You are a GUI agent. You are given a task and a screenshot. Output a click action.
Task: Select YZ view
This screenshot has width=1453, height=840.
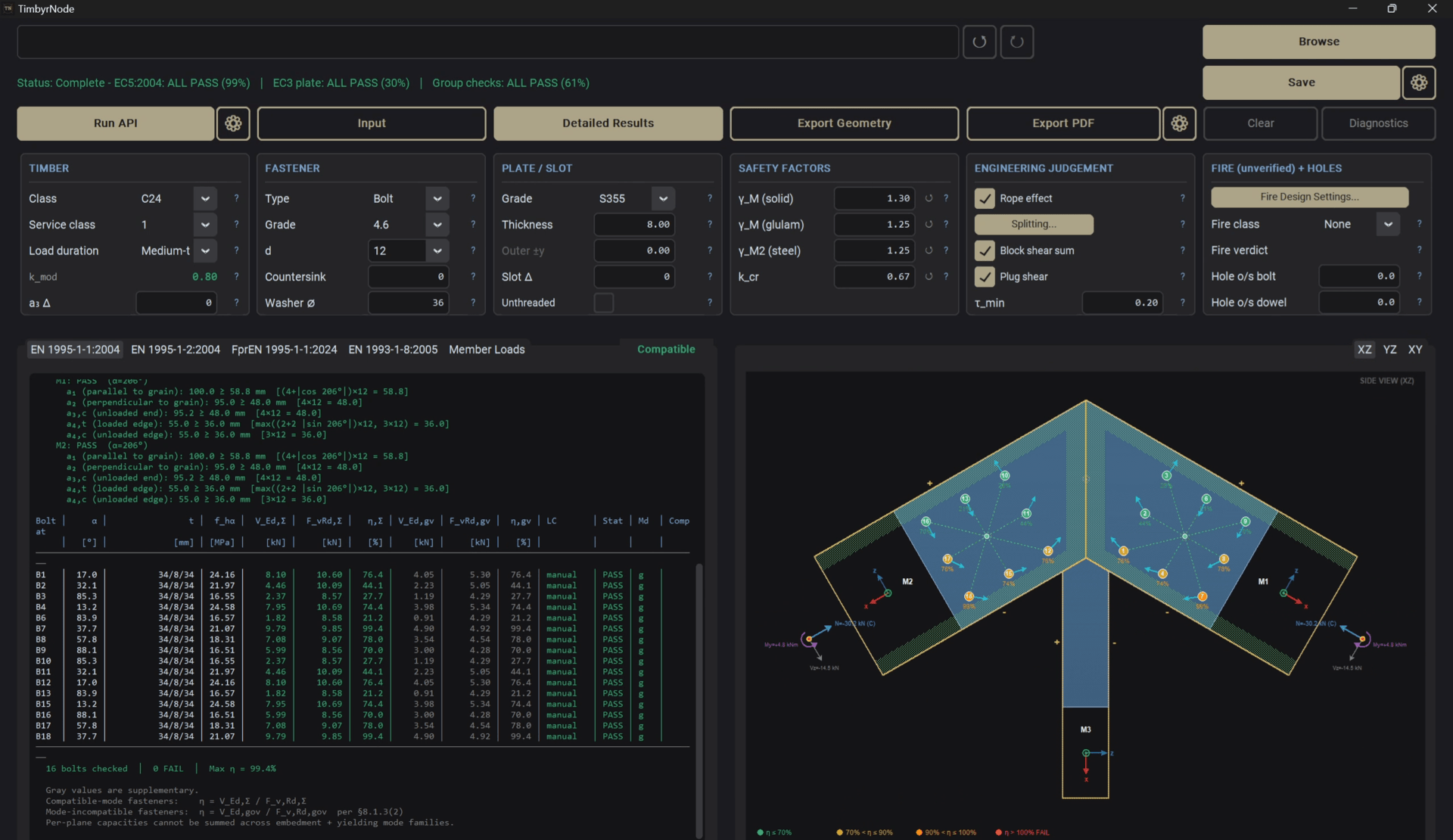click(x=1389, y=350)
